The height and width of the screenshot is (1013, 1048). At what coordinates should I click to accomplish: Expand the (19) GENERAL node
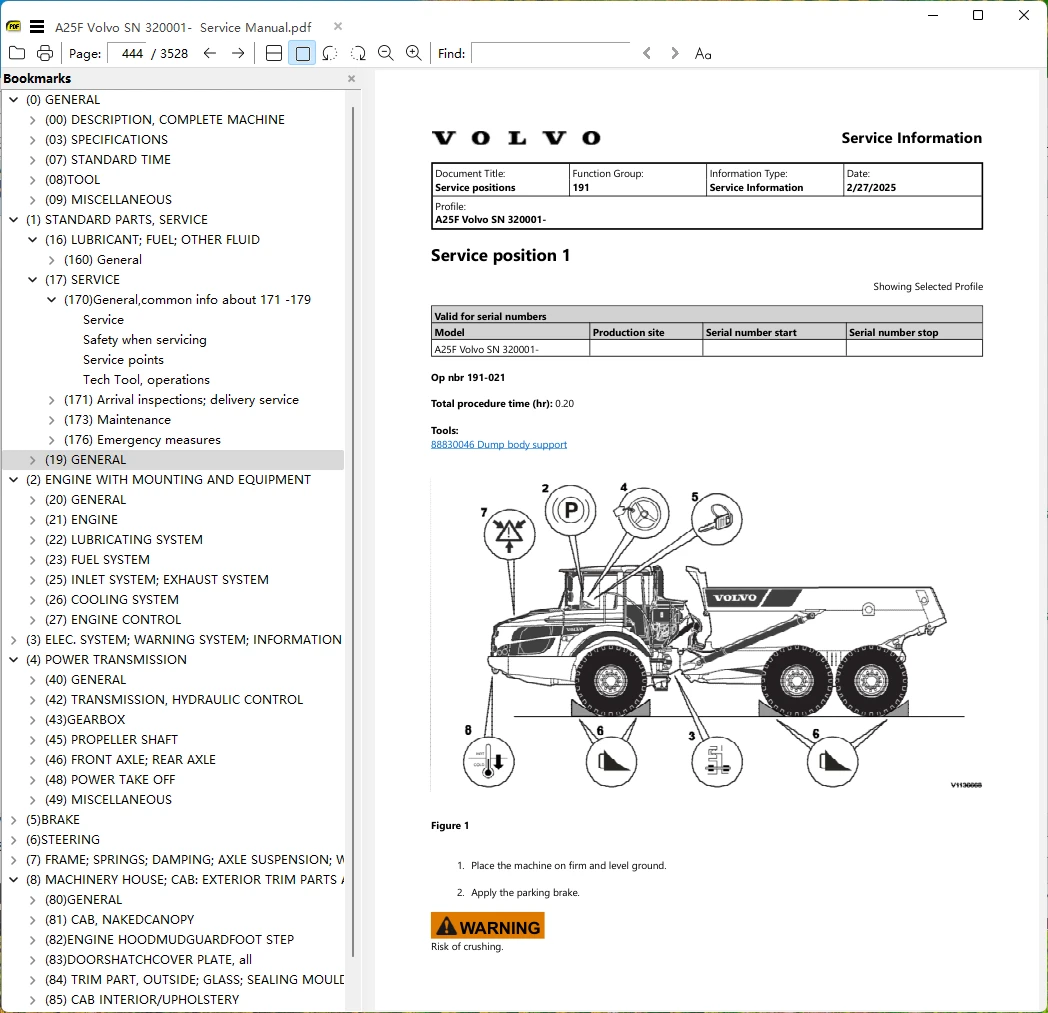pos(32,460)
